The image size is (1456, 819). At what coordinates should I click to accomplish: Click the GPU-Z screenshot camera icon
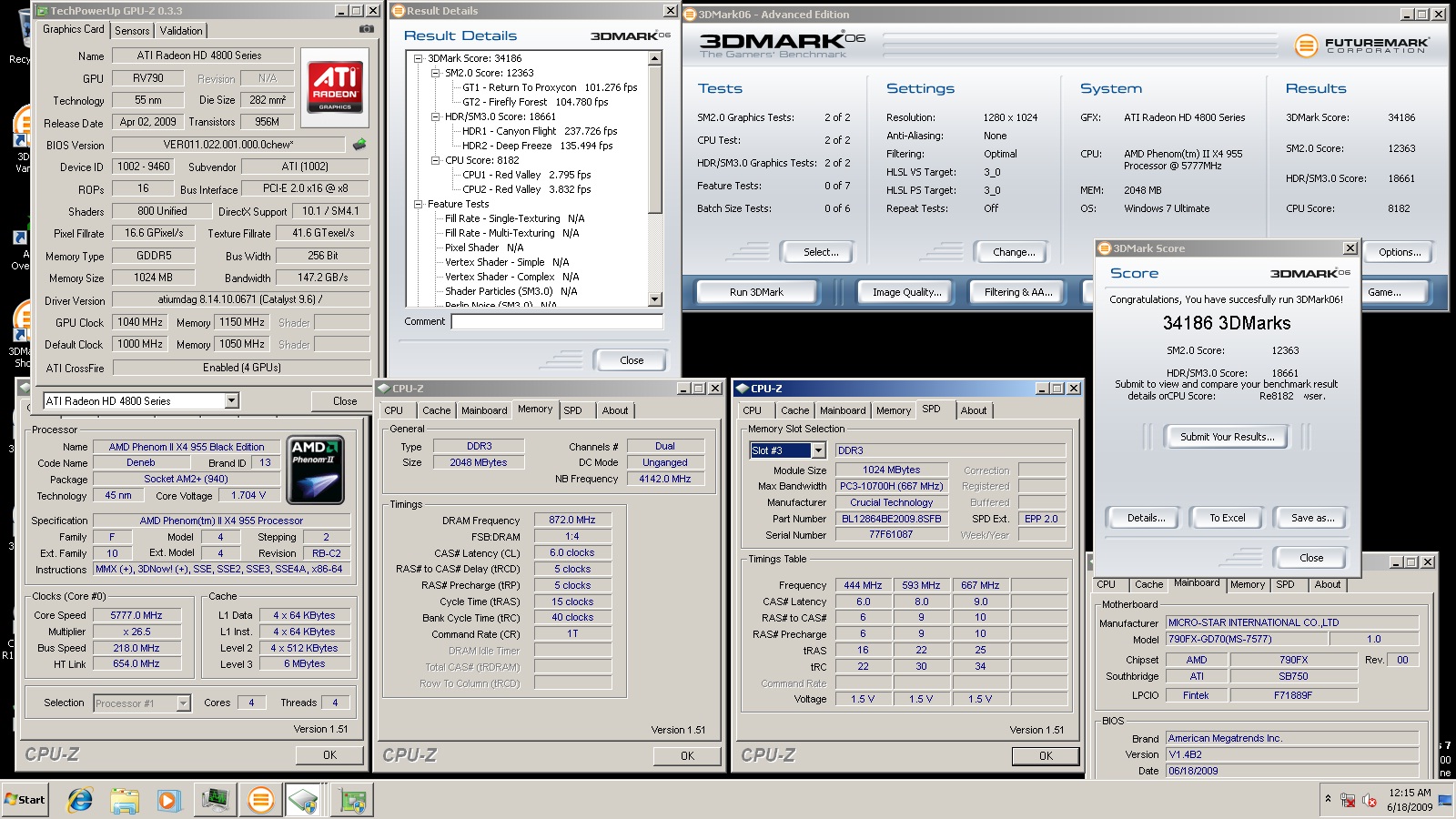point(366,29)
